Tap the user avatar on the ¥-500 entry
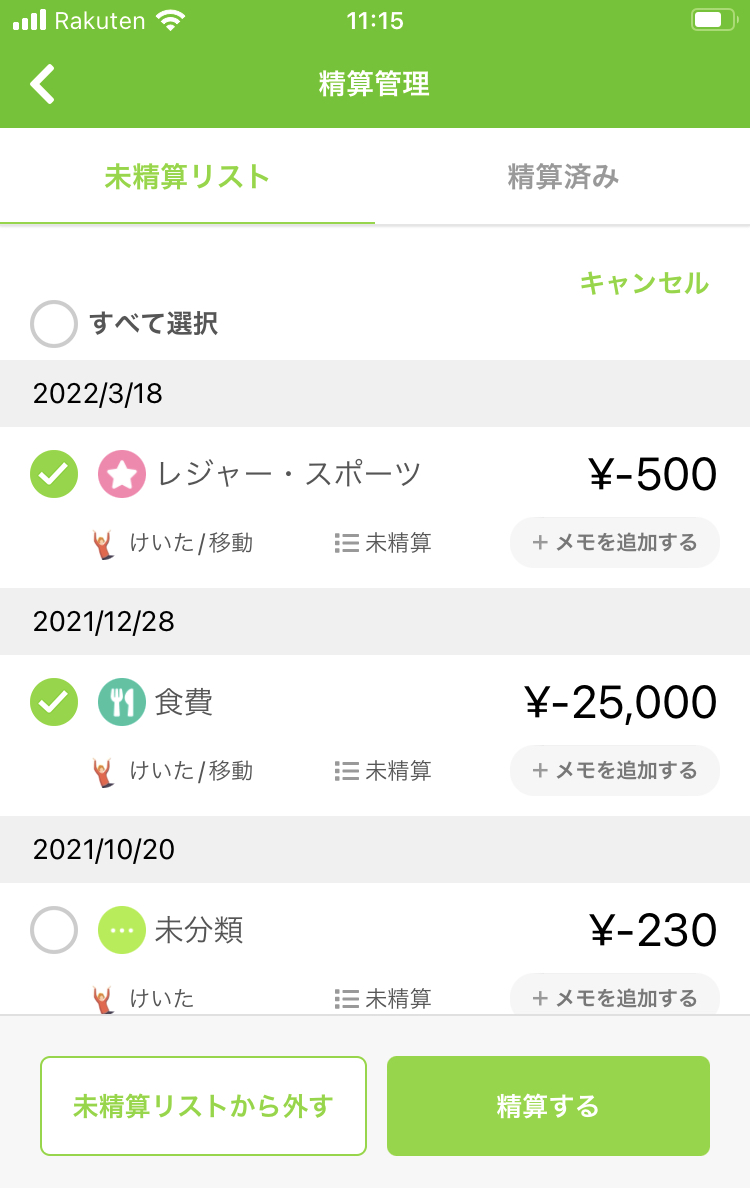This screenshot has width=750, height=1188. [103, 543]
